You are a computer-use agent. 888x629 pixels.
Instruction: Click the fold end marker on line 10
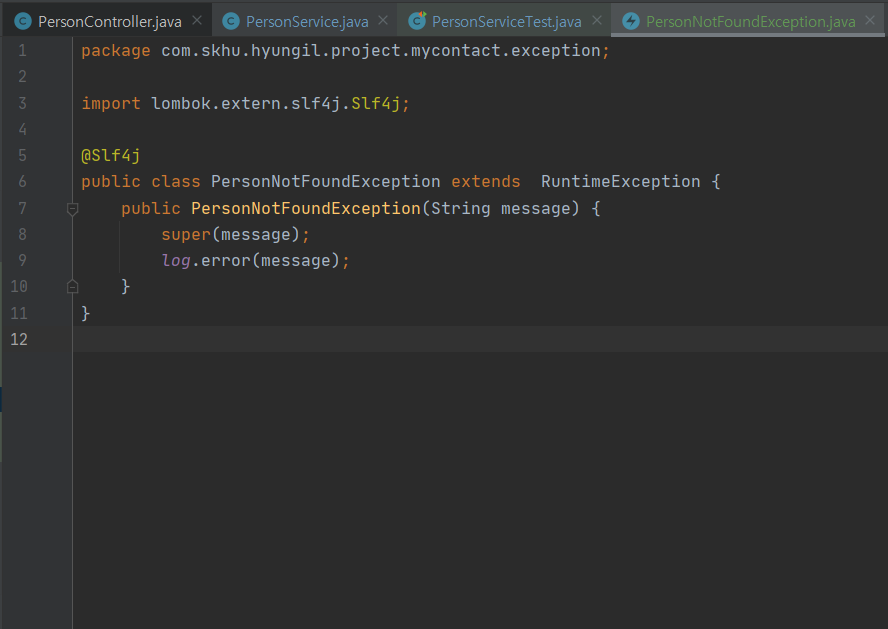[x=72, y=286]
